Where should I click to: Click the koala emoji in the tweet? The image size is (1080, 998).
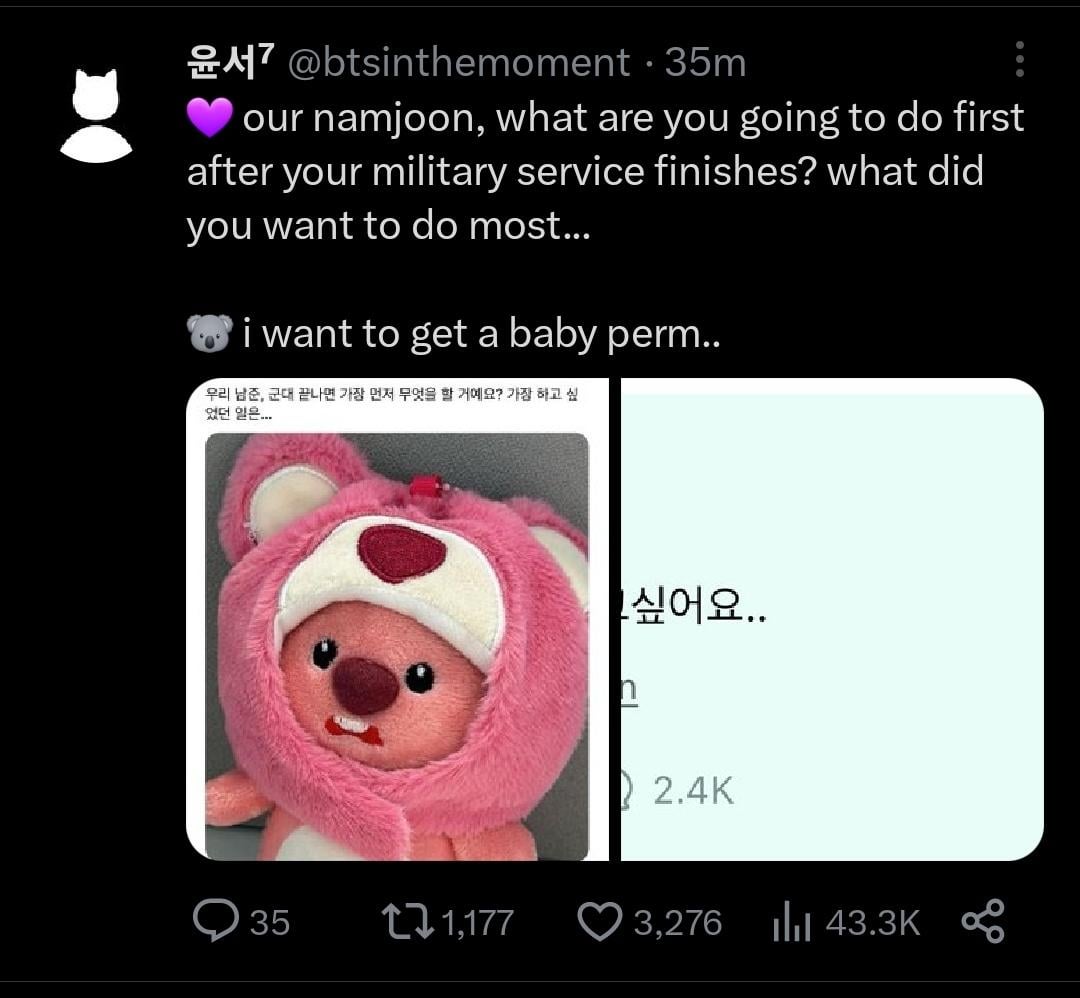pyautogui.click(x=209, y=333)
